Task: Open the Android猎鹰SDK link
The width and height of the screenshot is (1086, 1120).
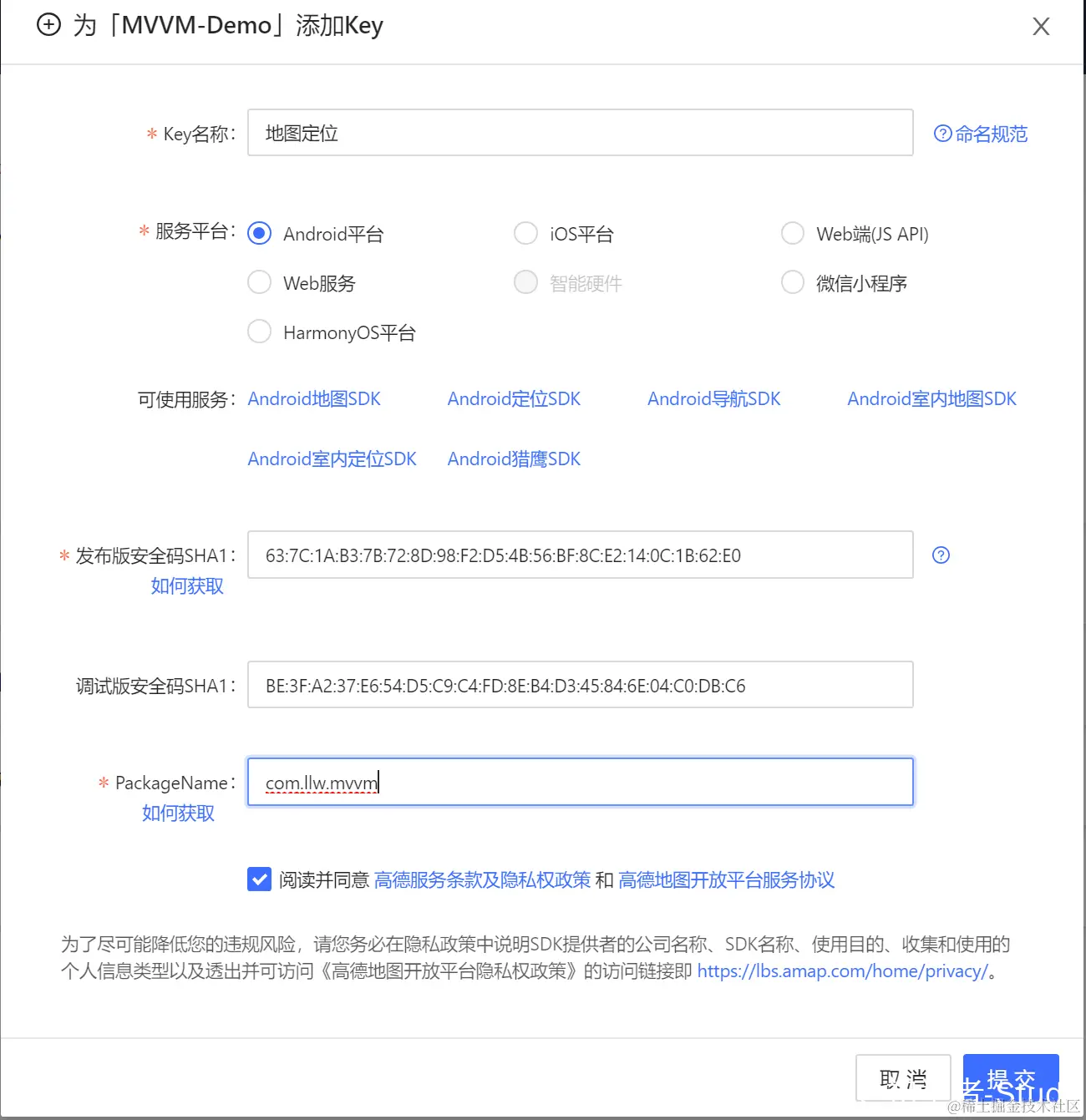Action: click(x=513, y=459)
